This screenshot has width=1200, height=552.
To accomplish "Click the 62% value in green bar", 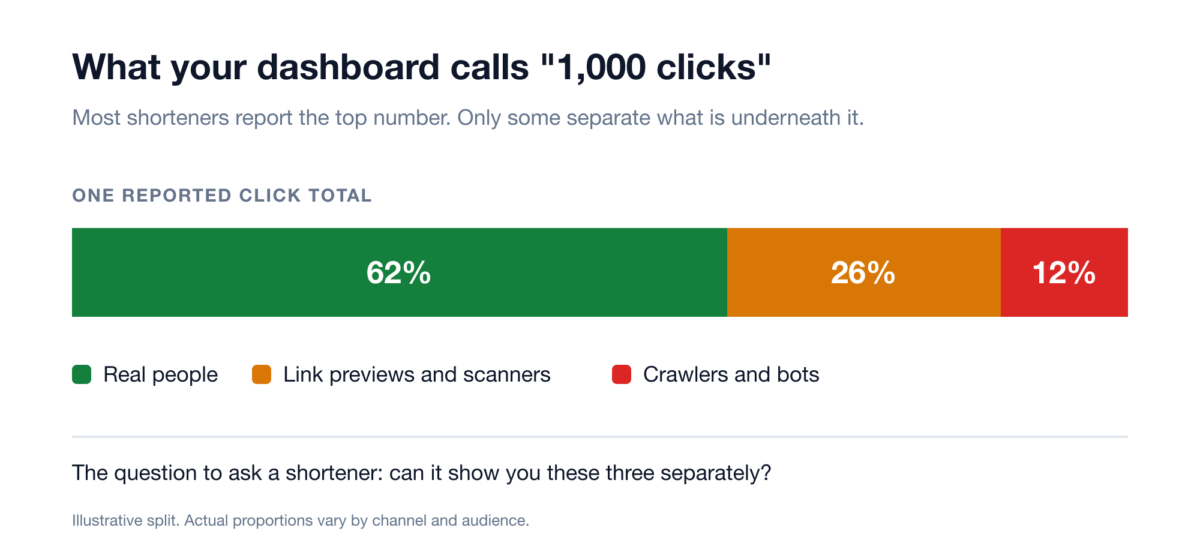I will point(399,273).
